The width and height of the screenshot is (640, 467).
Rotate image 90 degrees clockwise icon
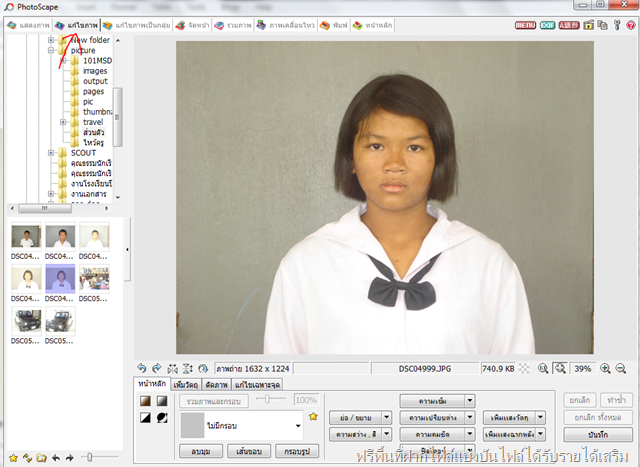pos(157,369)
